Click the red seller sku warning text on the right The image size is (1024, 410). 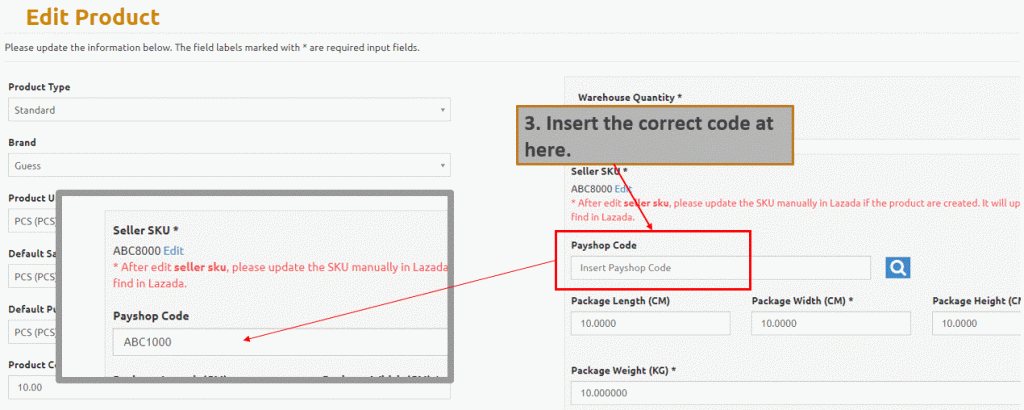coord(795,210)
